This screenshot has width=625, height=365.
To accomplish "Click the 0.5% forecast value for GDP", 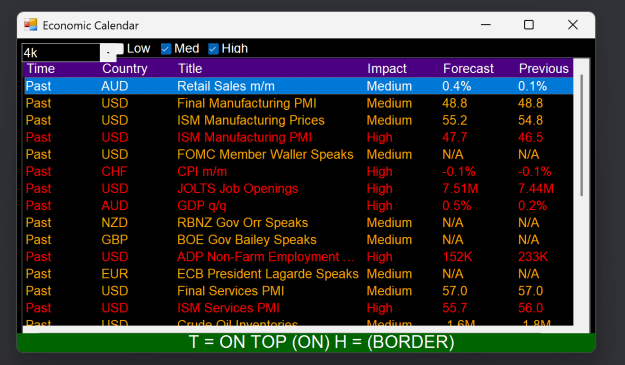I will (x=457, y=206).
